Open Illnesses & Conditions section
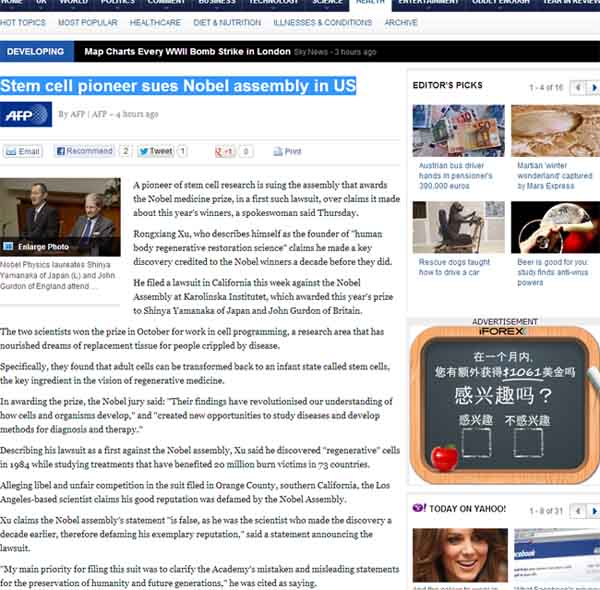The height and width of the screenshot is (590, 600). point(322,22)
